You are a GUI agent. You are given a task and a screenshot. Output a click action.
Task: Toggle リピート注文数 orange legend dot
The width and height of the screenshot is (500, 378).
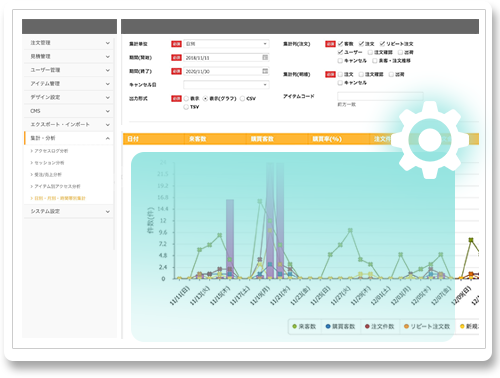406,326
